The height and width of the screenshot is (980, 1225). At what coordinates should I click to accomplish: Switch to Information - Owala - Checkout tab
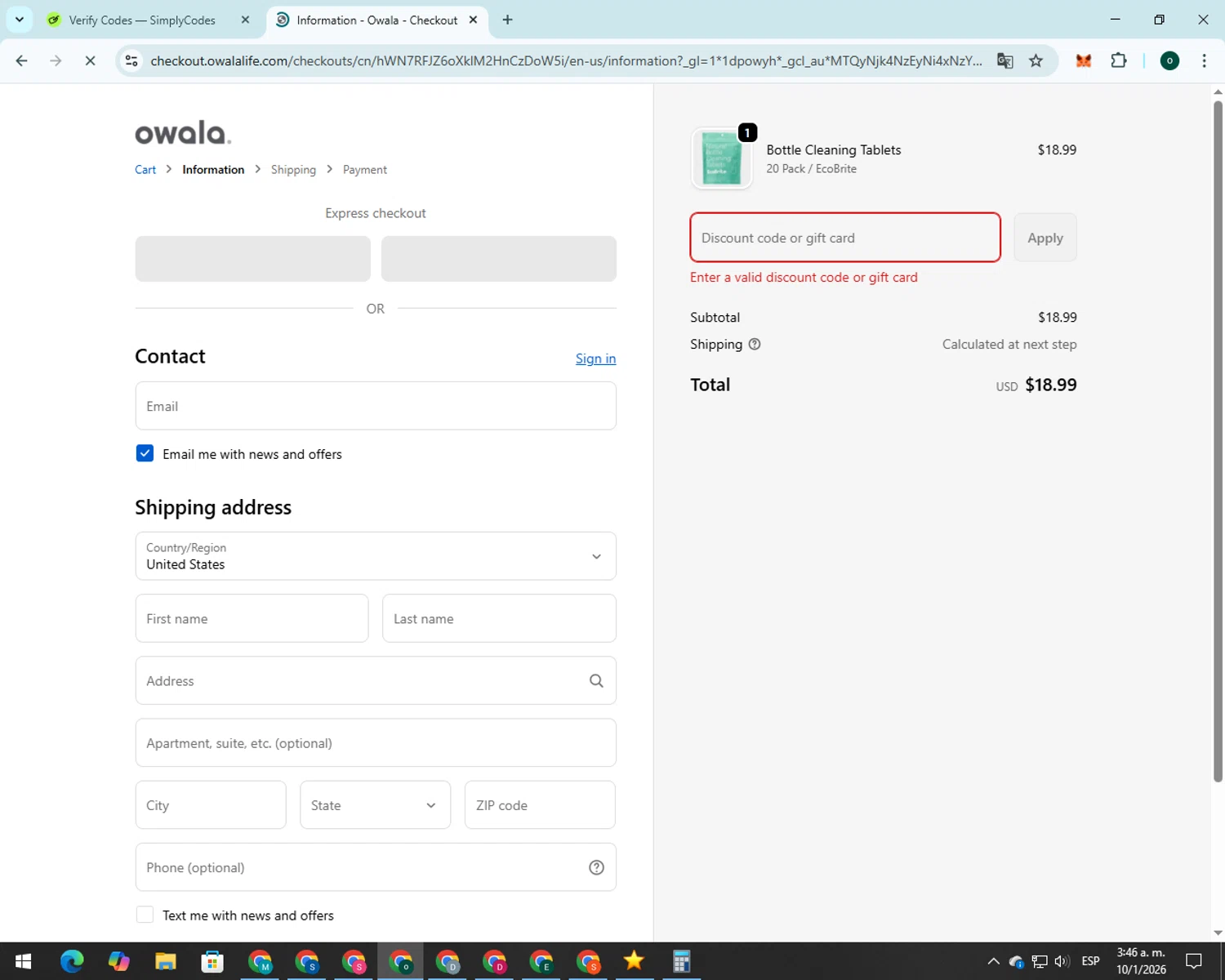[377, 20]
